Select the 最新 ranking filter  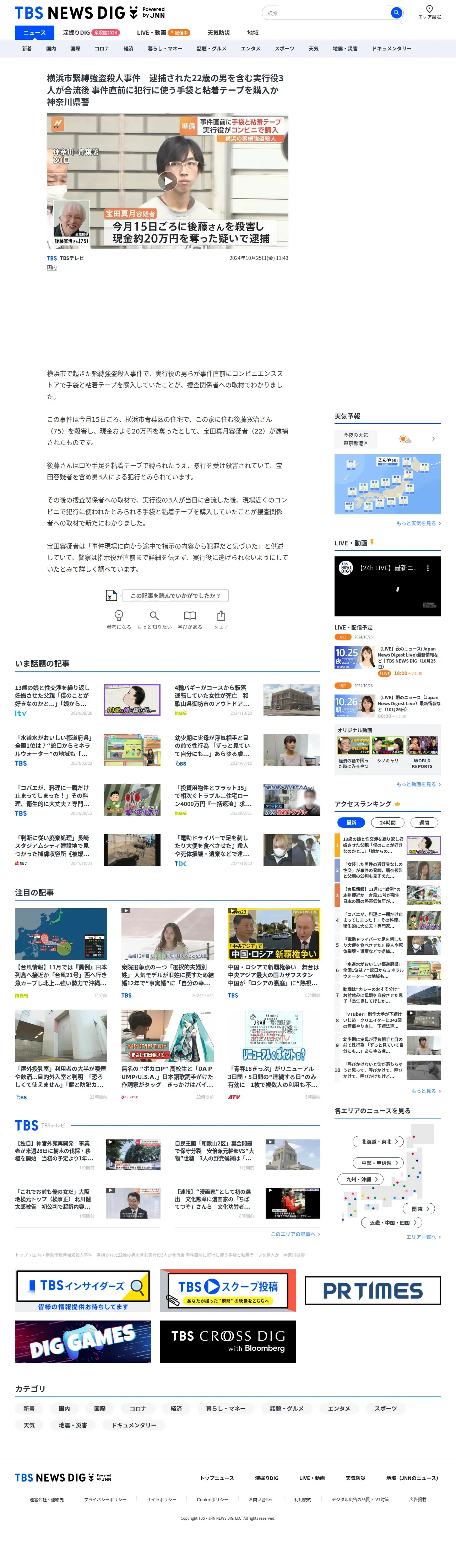click(x=351, y=822)
